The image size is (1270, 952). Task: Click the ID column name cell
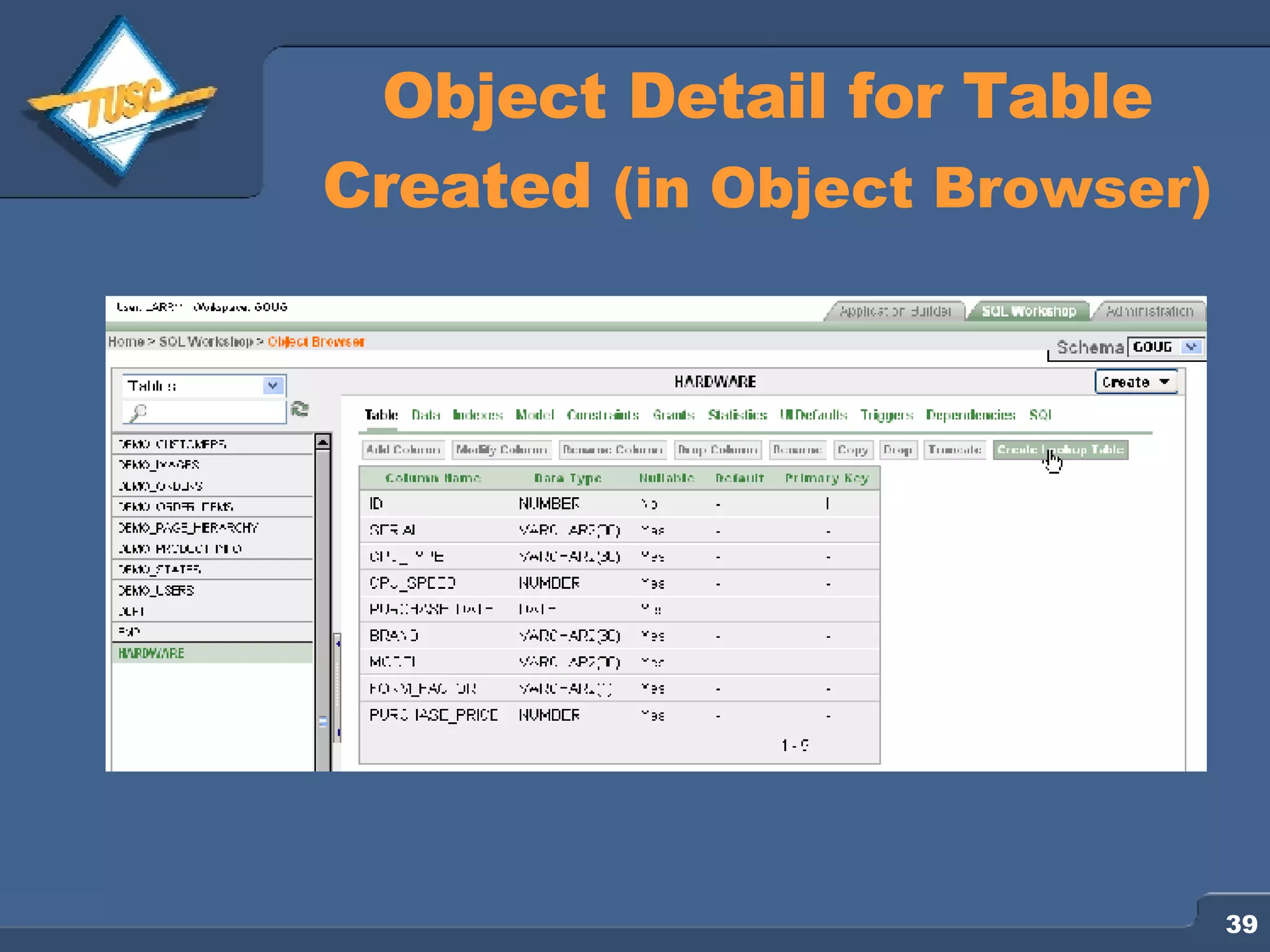376,503
